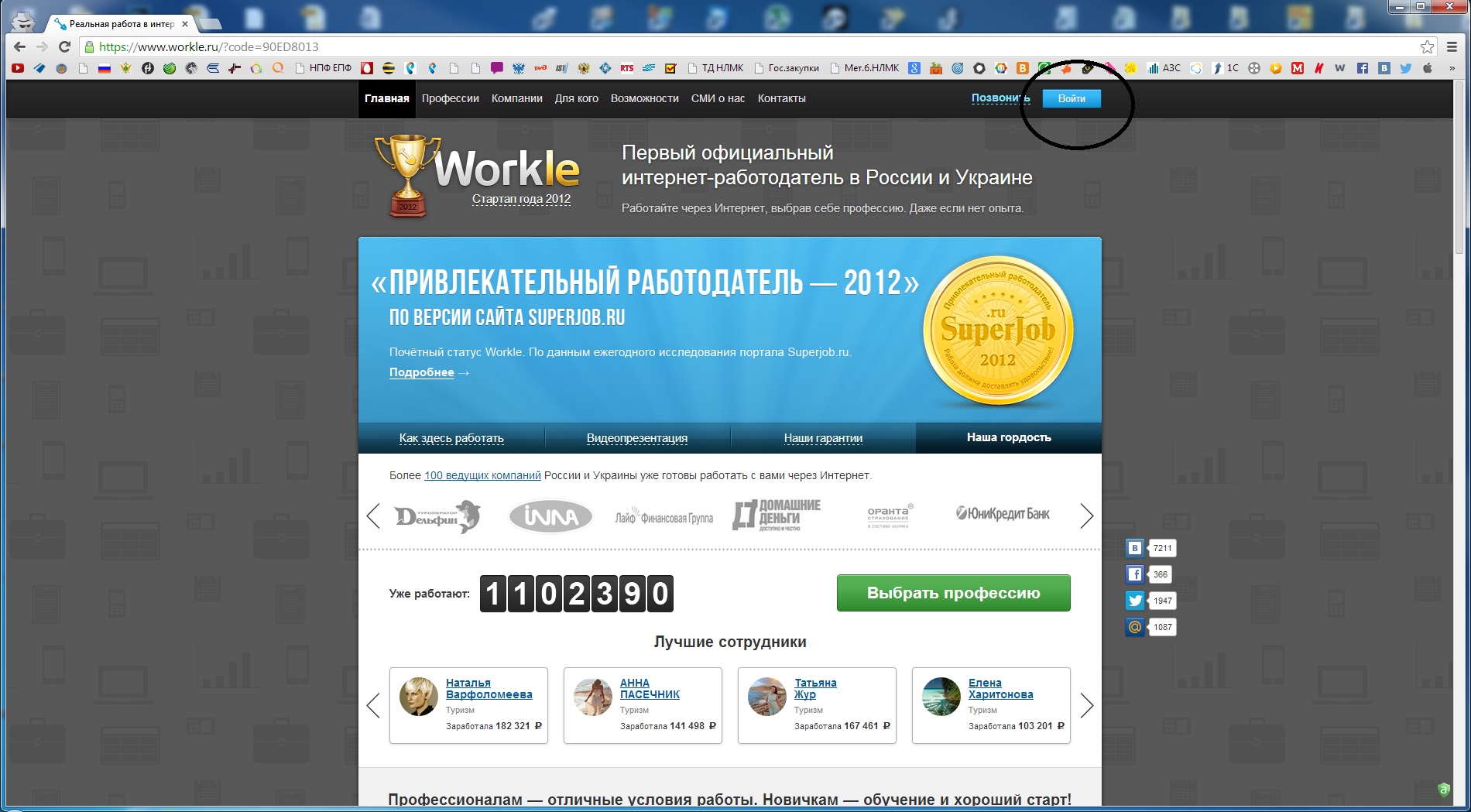
Task: Open the Возможности menu item
Action: coord(645,98)
